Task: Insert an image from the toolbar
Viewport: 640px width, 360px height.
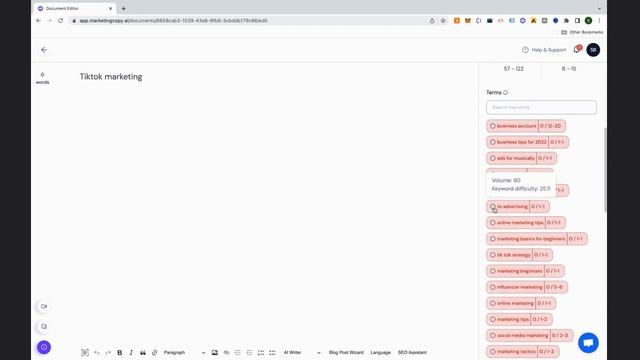Action: tap(215, 352)
